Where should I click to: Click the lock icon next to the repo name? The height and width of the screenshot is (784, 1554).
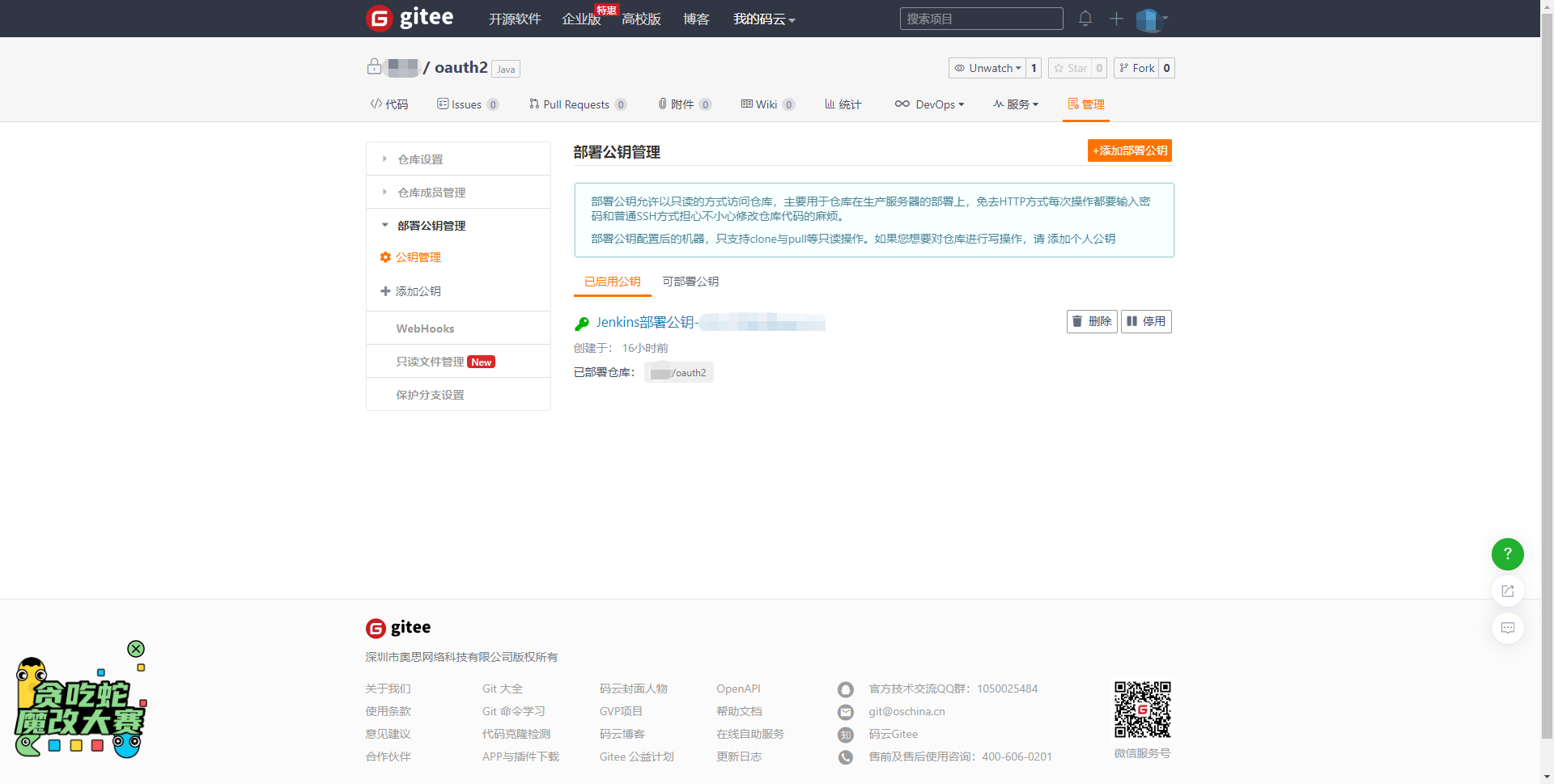[374, 67]
